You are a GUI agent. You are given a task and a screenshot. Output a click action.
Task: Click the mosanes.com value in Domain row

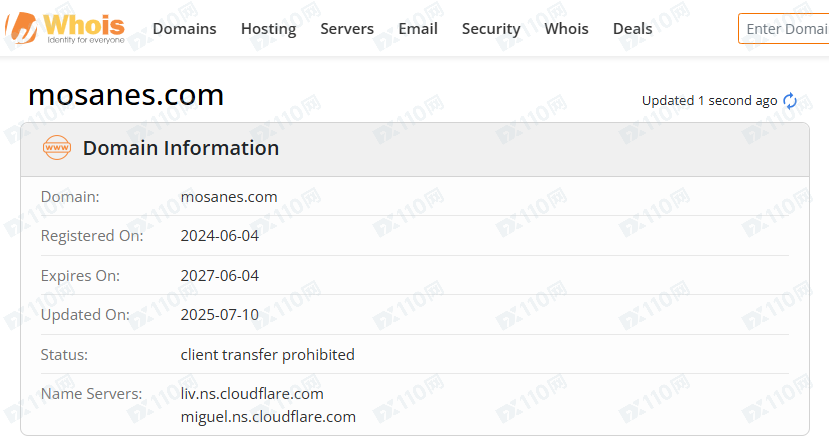[229, 197]
